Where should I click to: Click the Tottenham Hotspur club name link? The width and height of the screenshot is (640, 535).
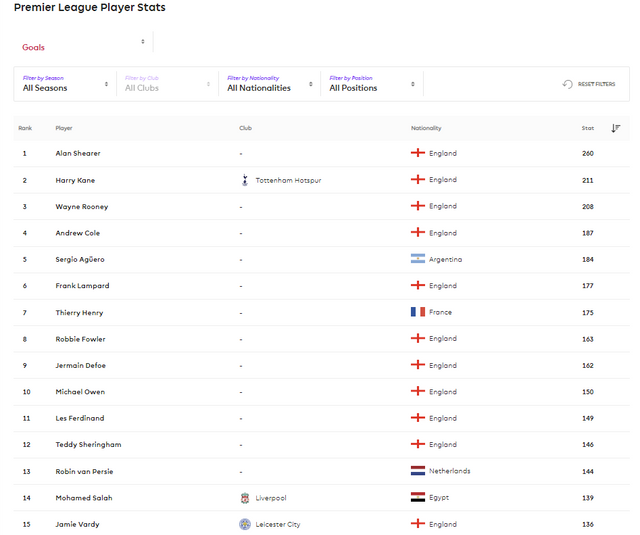[288, 180]
